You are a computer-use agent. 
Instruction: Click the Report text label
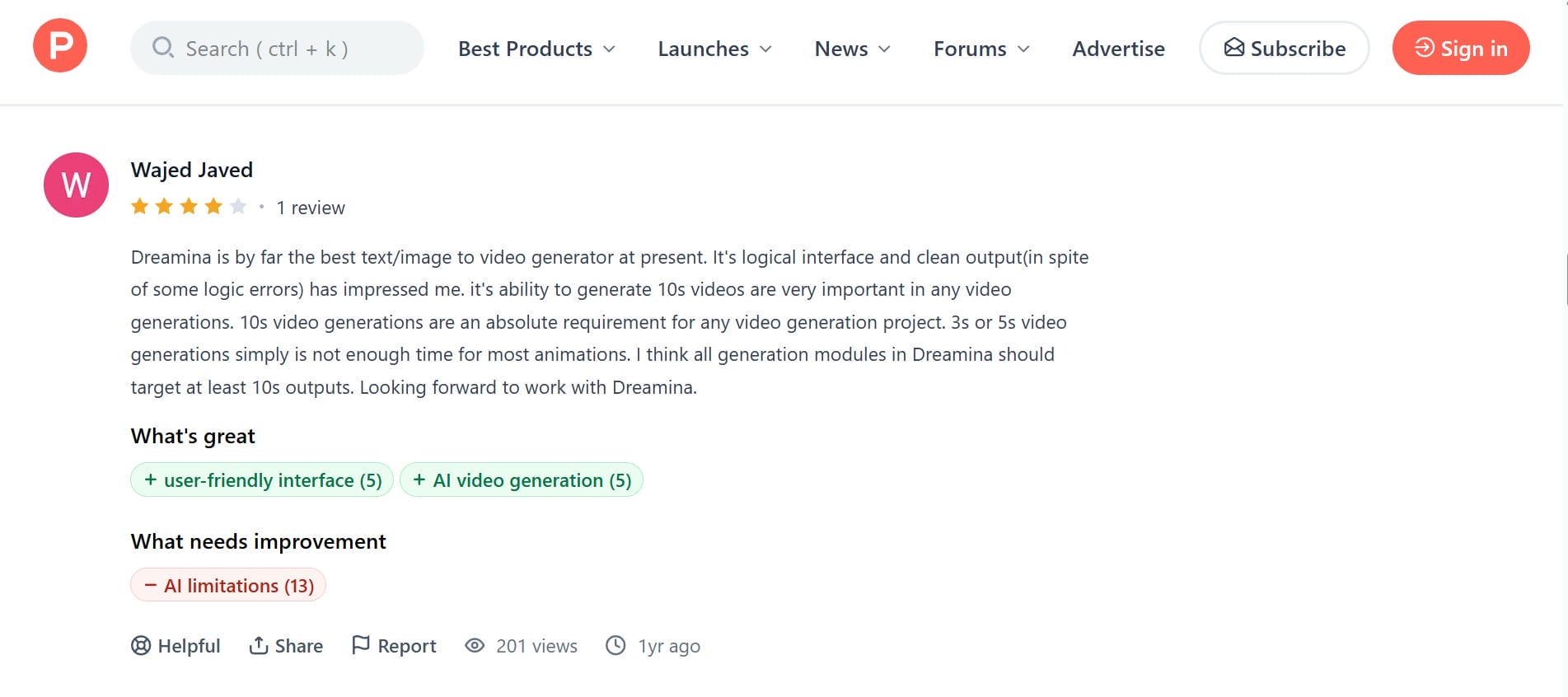point(407,646)
